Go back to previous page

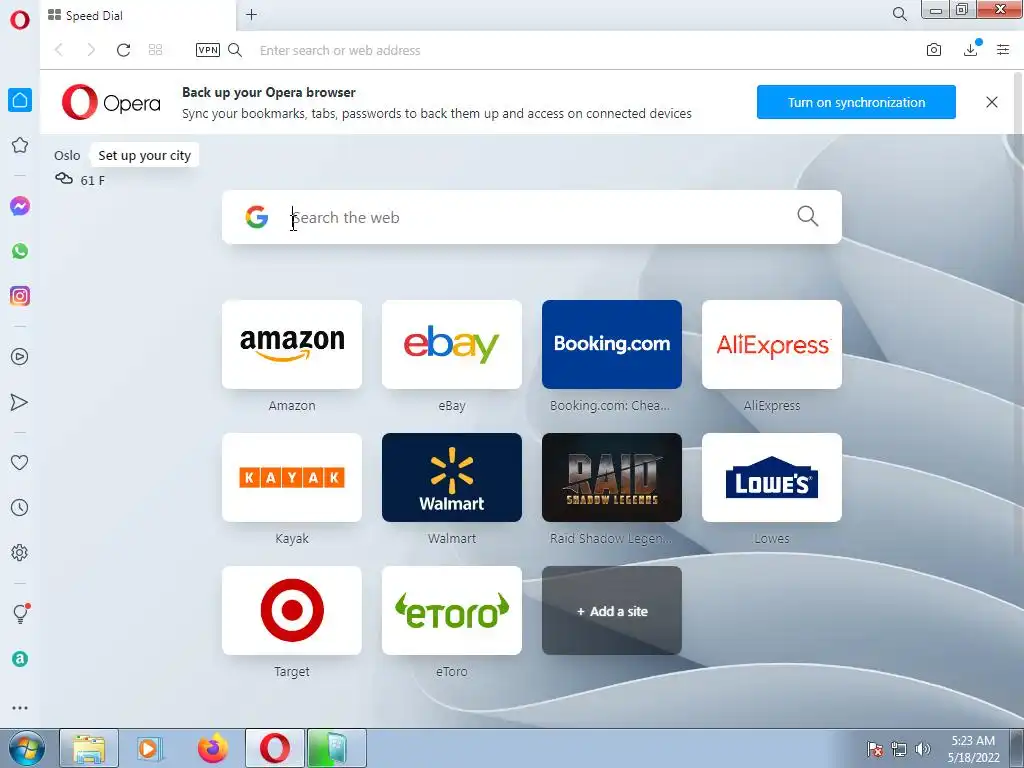coord(59,50)
